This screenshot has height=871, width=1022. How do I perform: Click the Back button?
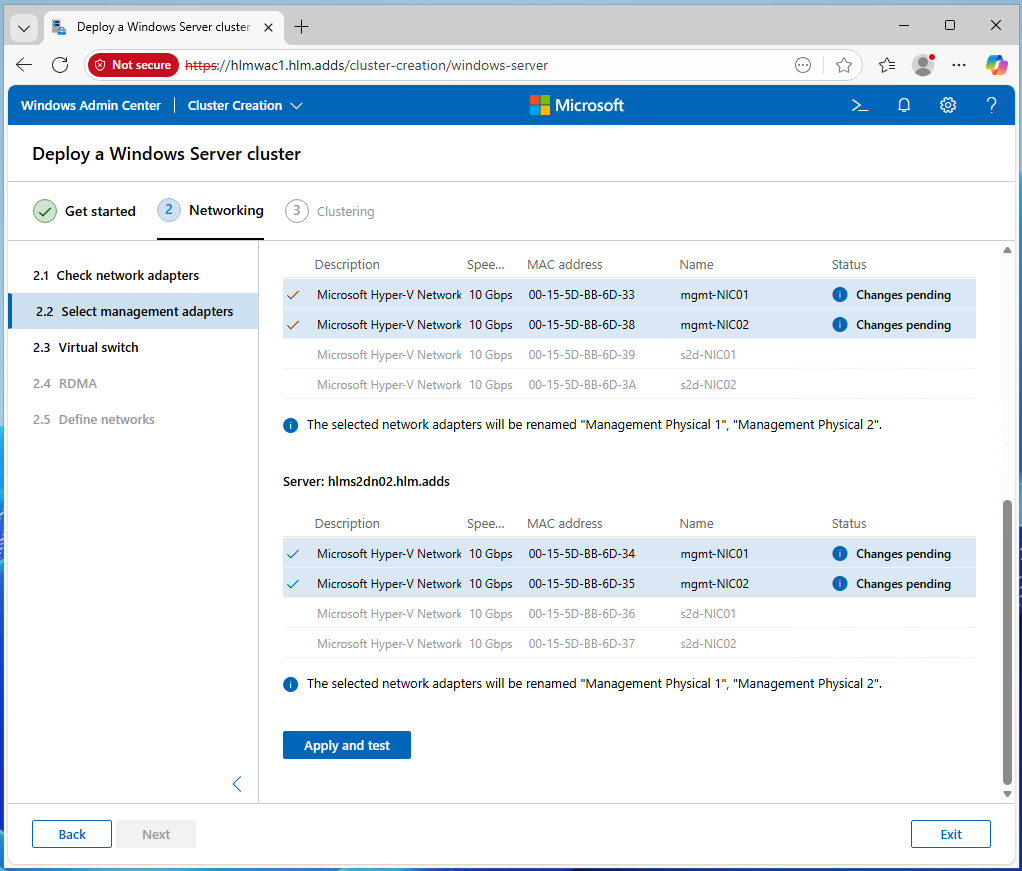(x=72, y=834)
